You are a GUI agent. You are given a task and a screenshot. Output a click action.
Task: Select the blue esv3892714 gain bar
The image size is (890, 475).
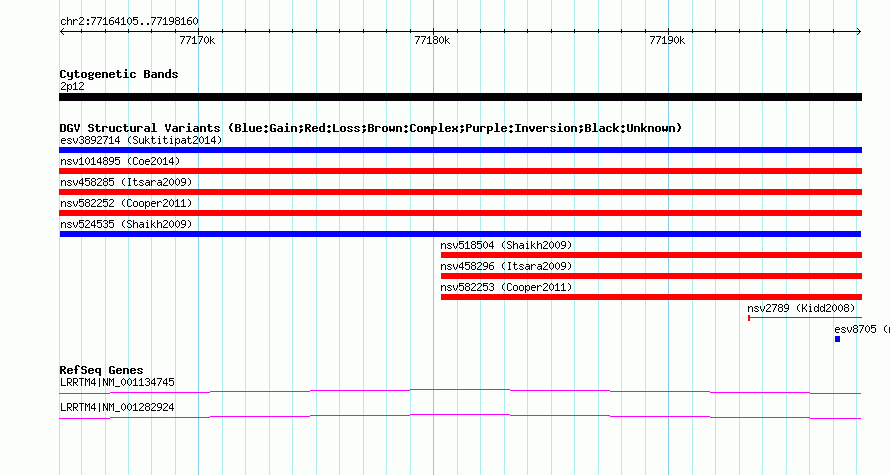pos(460,150)
